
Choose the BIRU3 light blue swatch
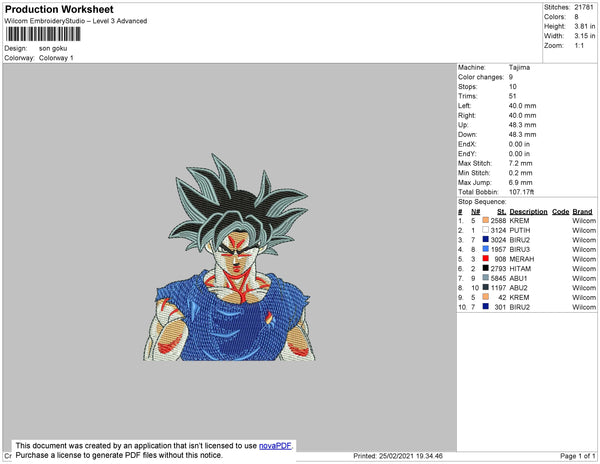[486, 249]
